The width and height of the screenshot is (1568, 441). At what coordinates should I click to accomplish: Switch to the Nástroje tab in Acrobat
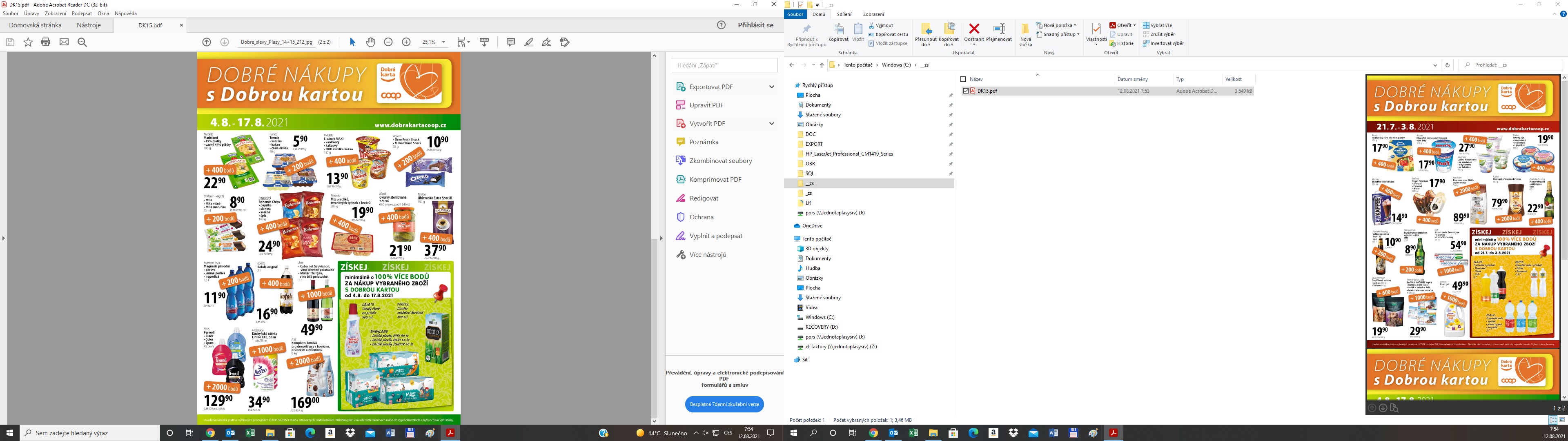pyautogui.click(x=89, y=26)
